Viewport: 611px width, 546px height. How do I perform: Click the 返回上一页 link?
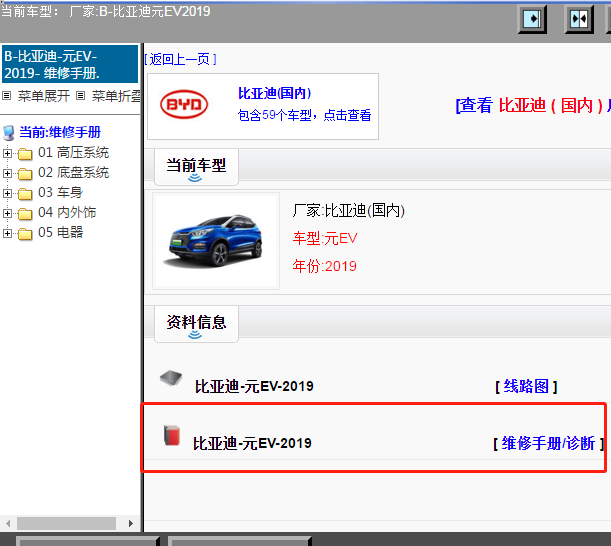(180, 59)
